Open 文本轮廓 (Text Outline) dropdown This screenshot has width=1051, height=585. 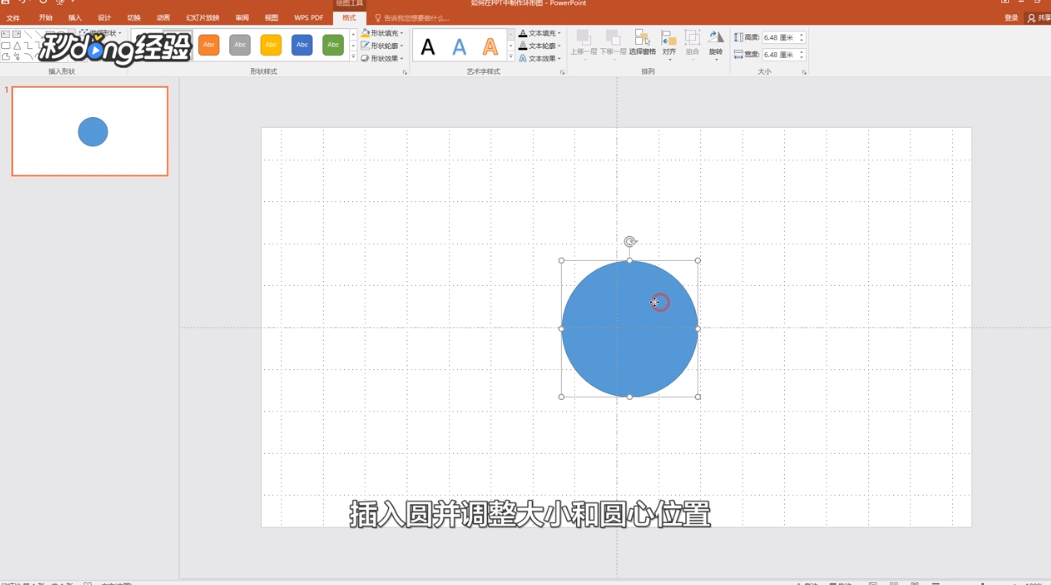(x=540, y=46)
